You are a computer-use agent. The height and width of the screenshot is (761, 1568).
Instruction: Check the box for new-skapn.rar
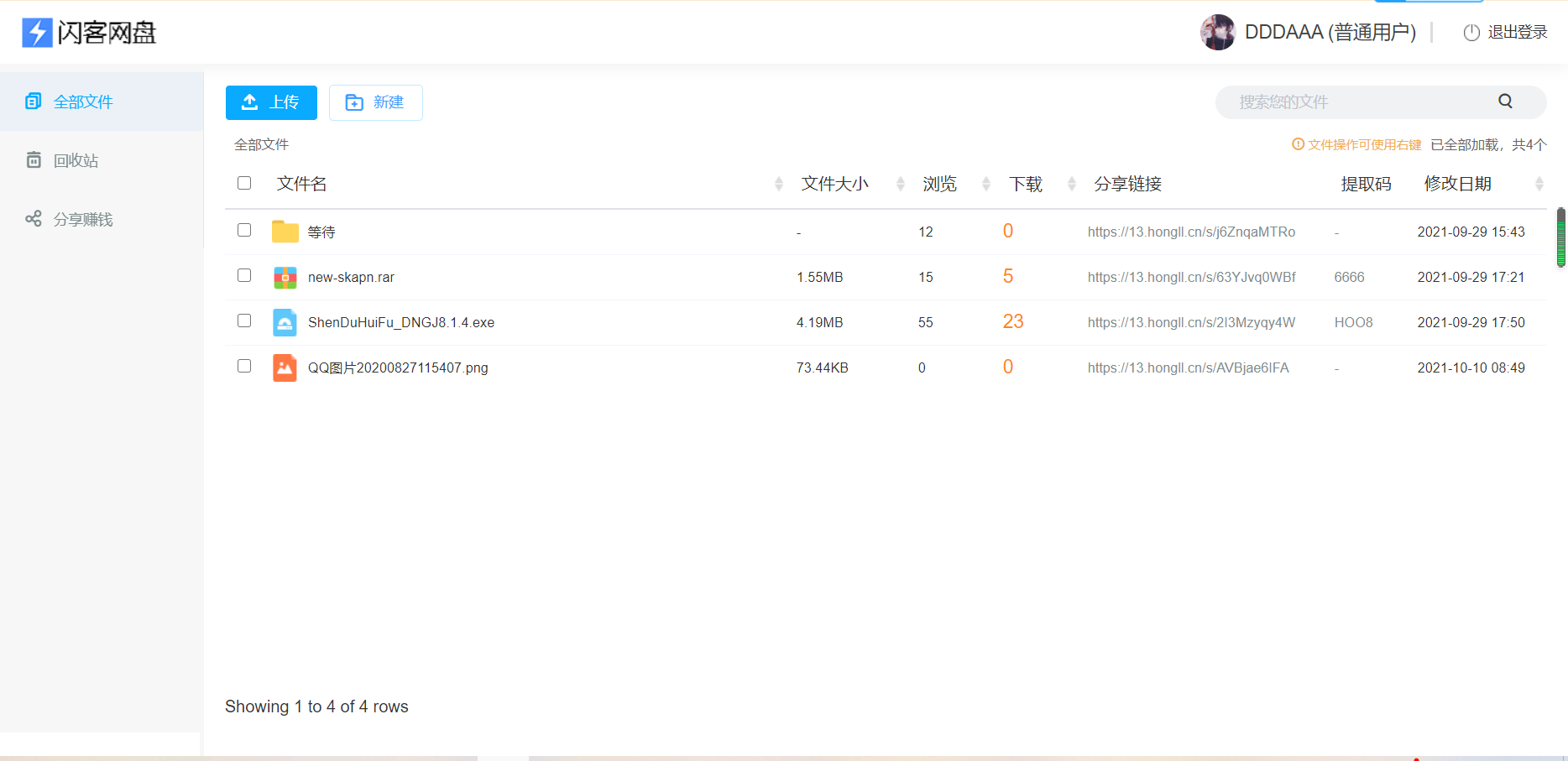(x=244, y=276)
